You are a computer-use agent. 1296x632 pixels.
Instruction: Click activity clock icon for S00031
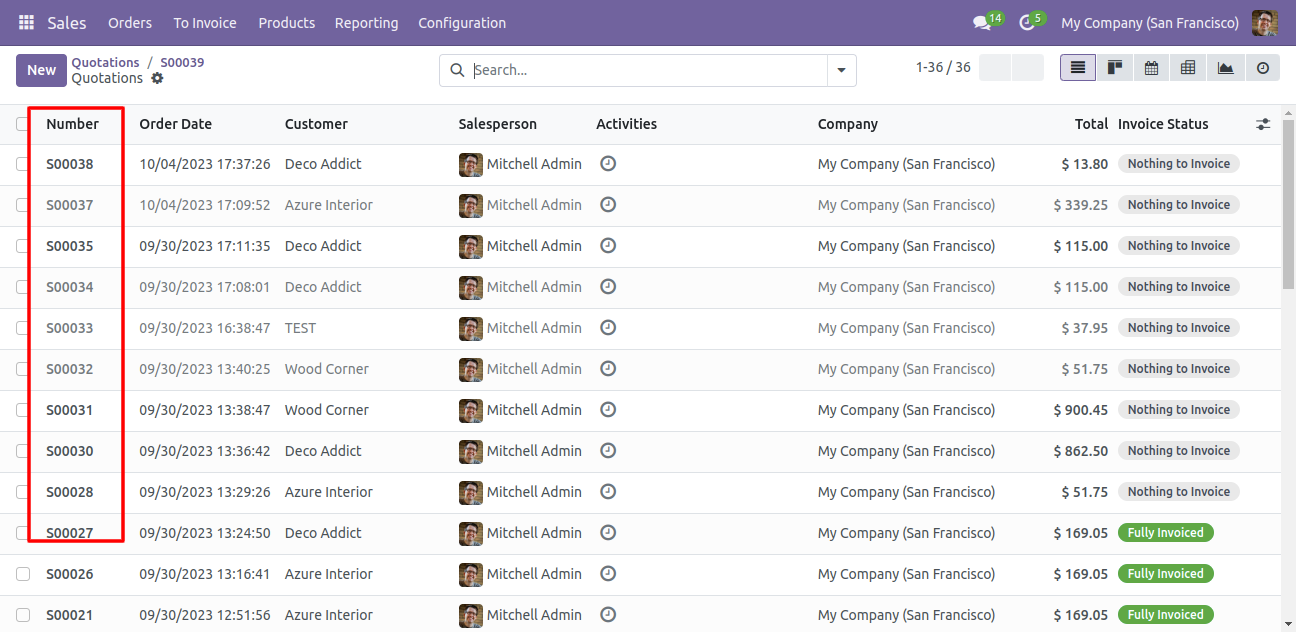click(608, 409)
